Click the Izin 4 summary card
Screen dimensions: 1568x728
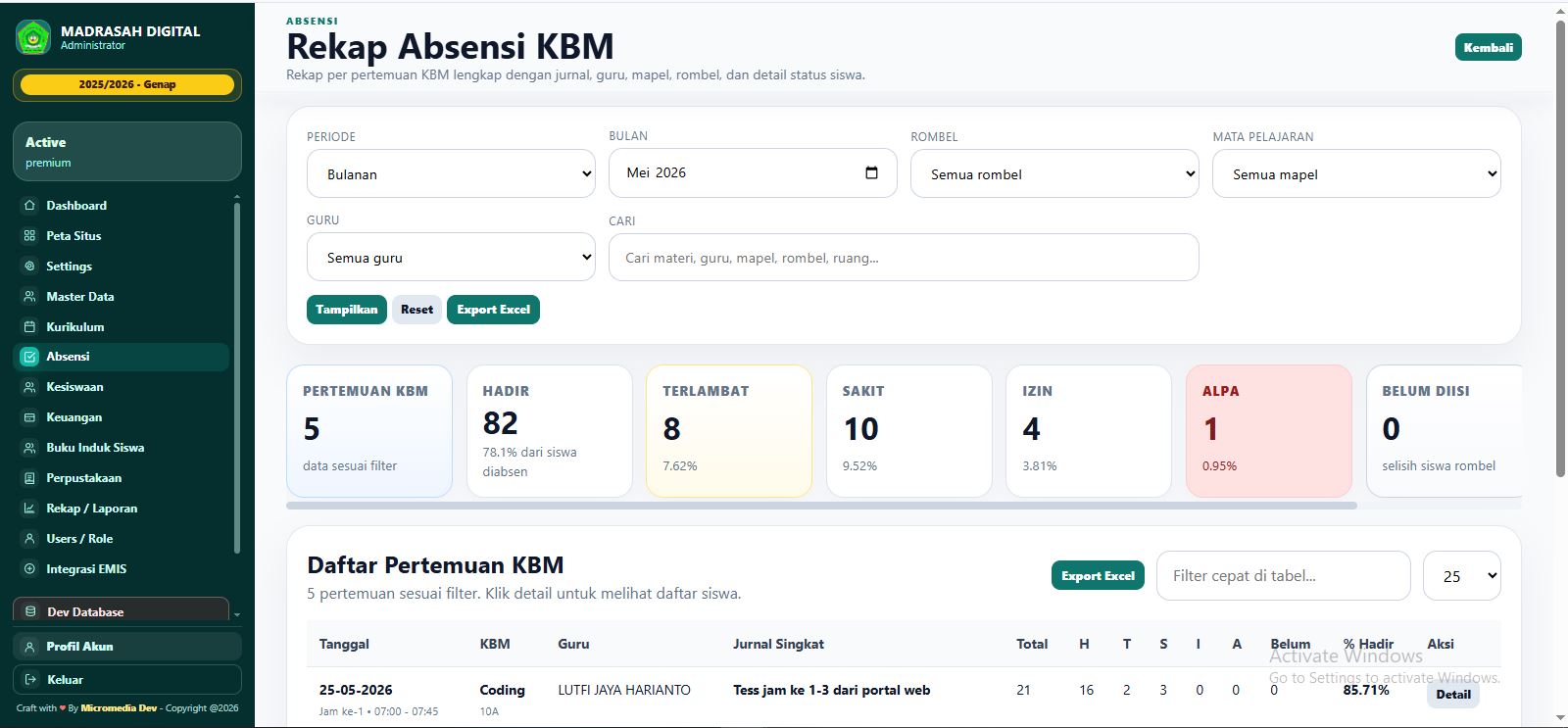pos(1089,431)
